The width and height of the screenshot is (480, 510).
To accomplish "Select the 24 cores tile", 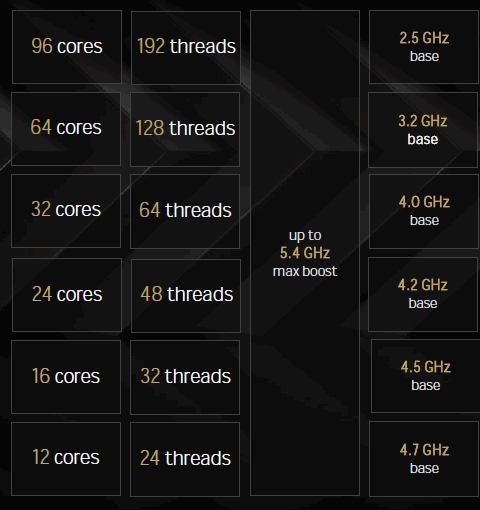I will point(67,295).
